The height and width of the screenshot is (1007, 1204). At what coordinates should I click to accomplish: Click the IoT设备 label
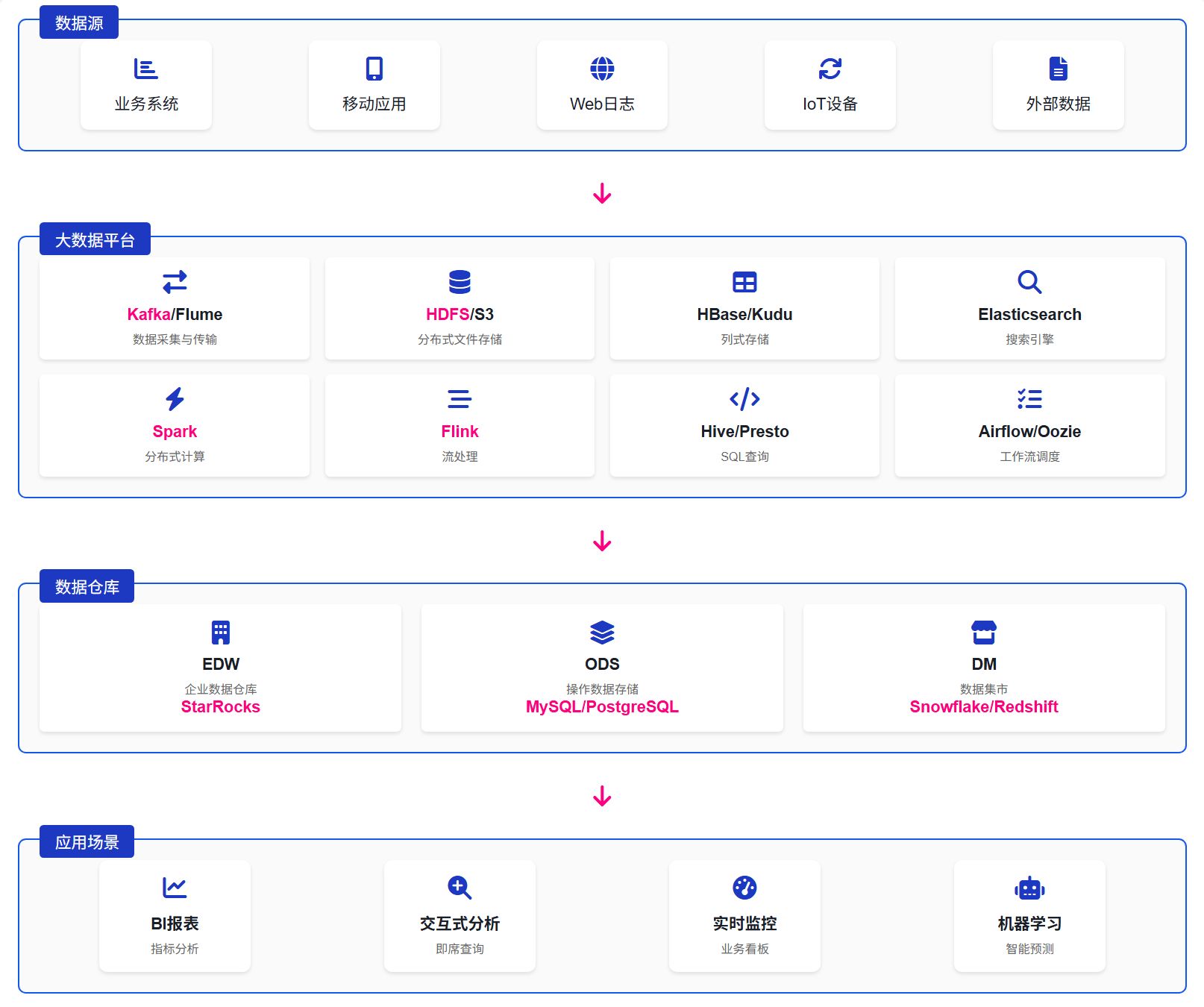pos(830,104)
